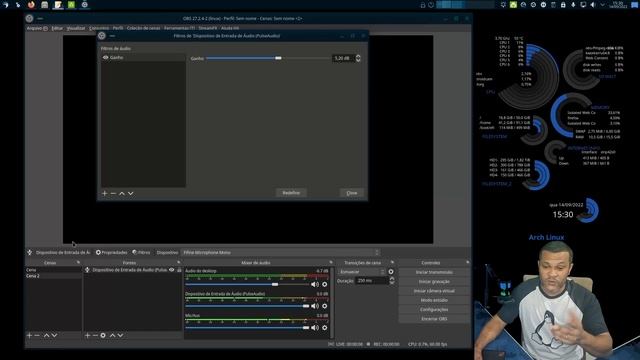The image size is (640, 360).
Task: Select Dispositivo de Entrada de Áudio source row
Action: click(x=133, y=270)
